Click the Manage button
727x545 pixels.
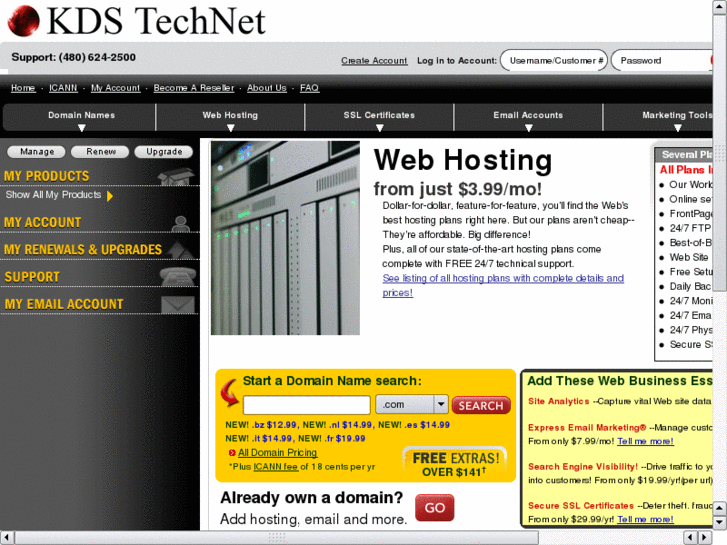click(x=37, y=152)
